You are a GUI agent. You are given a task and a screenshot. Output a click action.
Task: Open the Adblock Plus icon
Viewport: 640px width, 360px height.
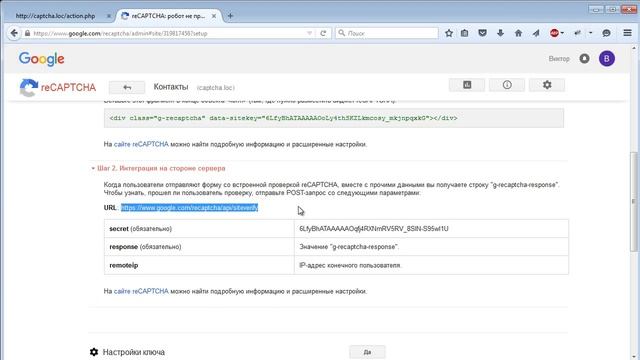click(x=554, y=33)
